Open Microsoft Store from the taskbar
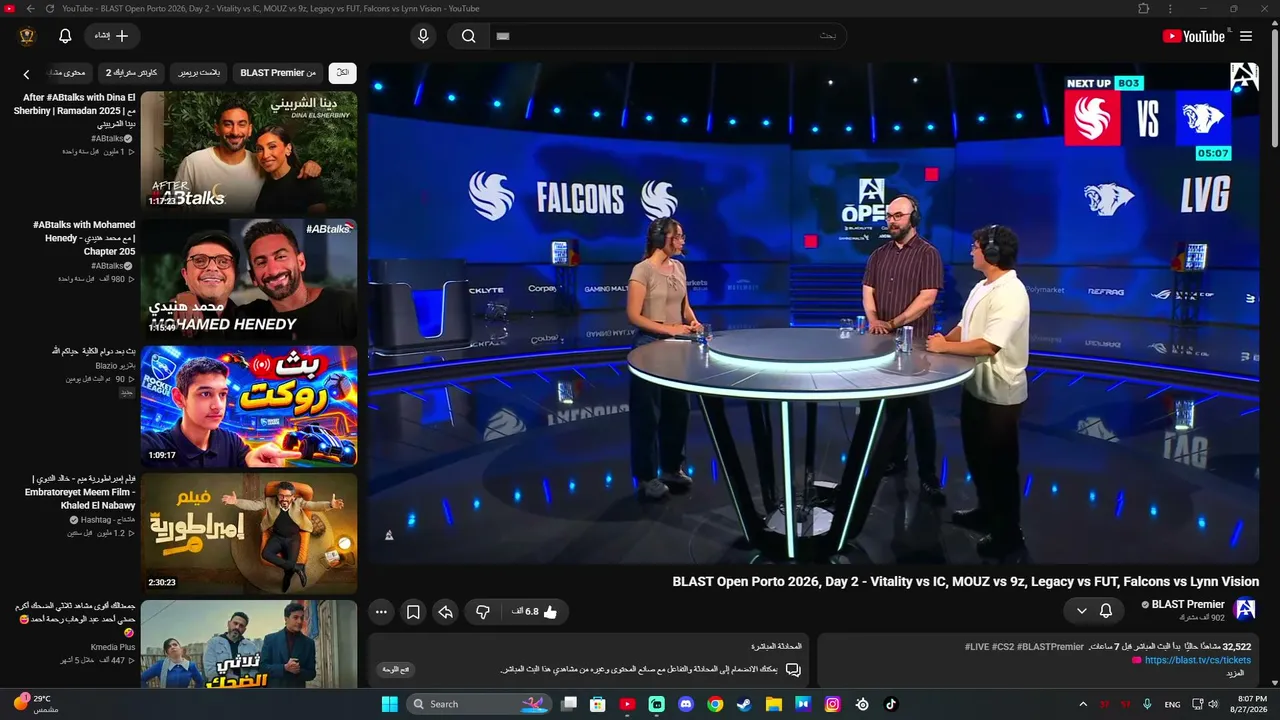This screenshot has height=720, width=1280. tap(598, 704)
